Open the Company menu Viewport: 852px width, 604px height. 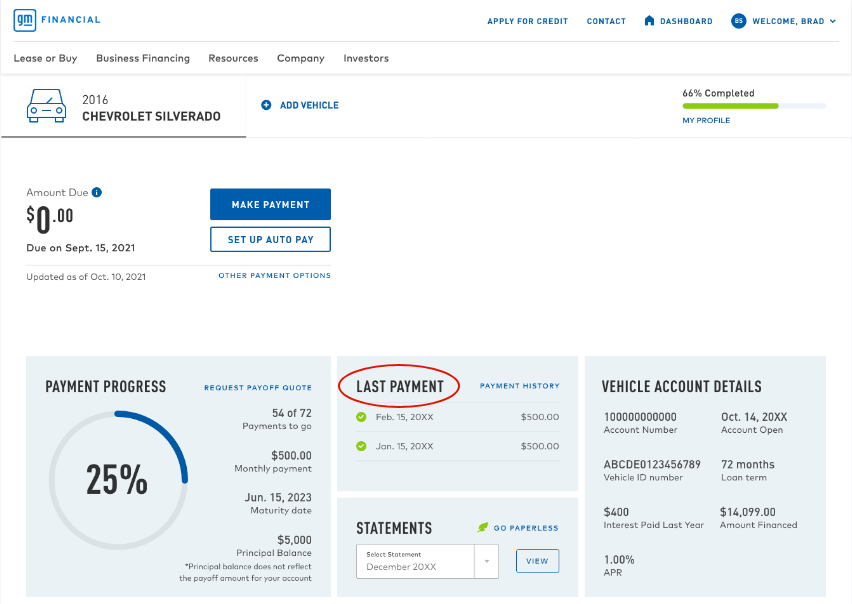[300, 58]
